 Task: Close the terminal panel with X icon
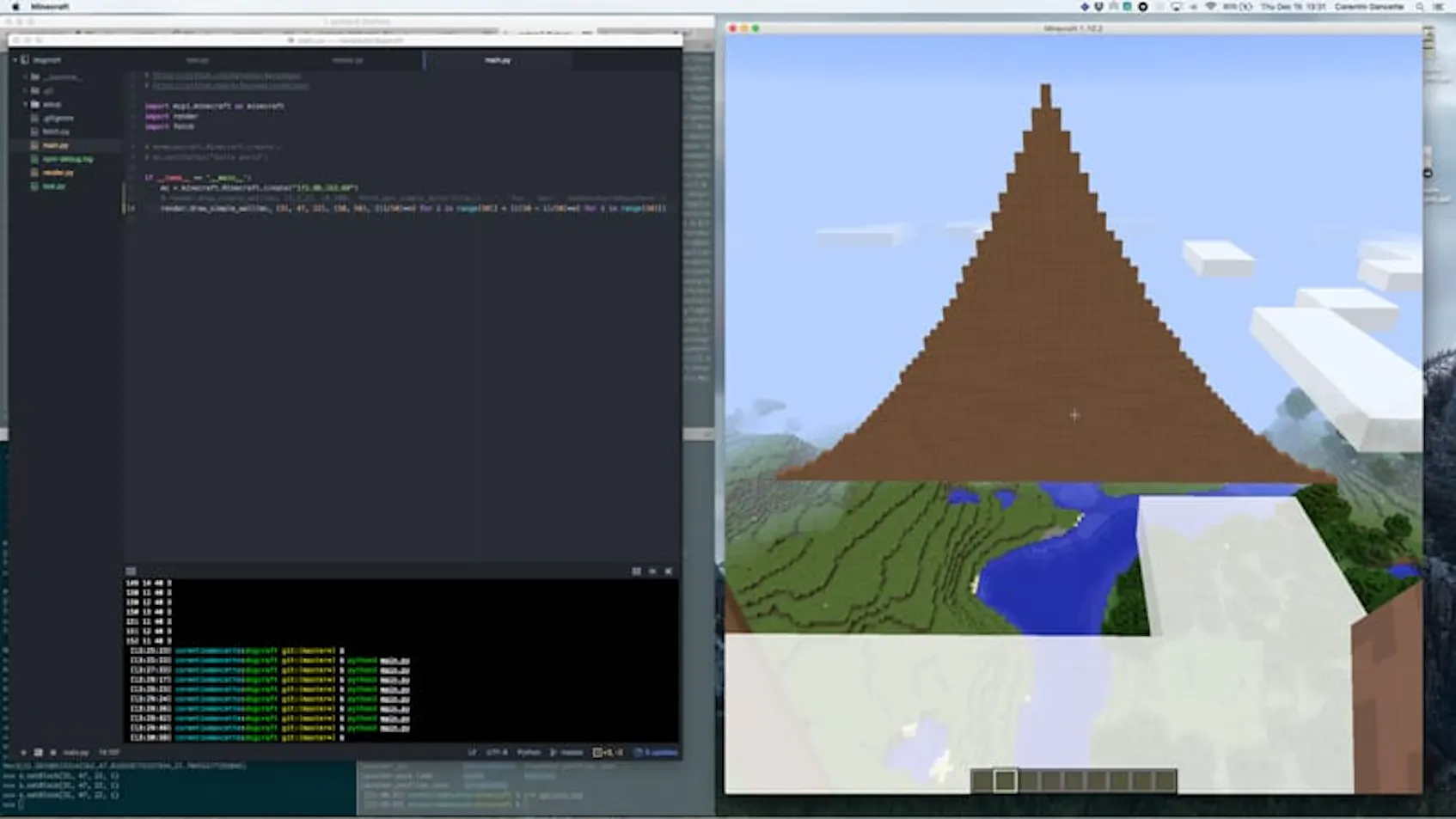tap(668, 571)
